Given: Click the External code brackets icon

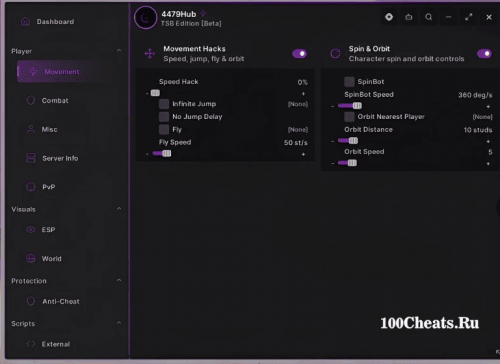Looking at the screenshot, I should [x=31, y=344].
